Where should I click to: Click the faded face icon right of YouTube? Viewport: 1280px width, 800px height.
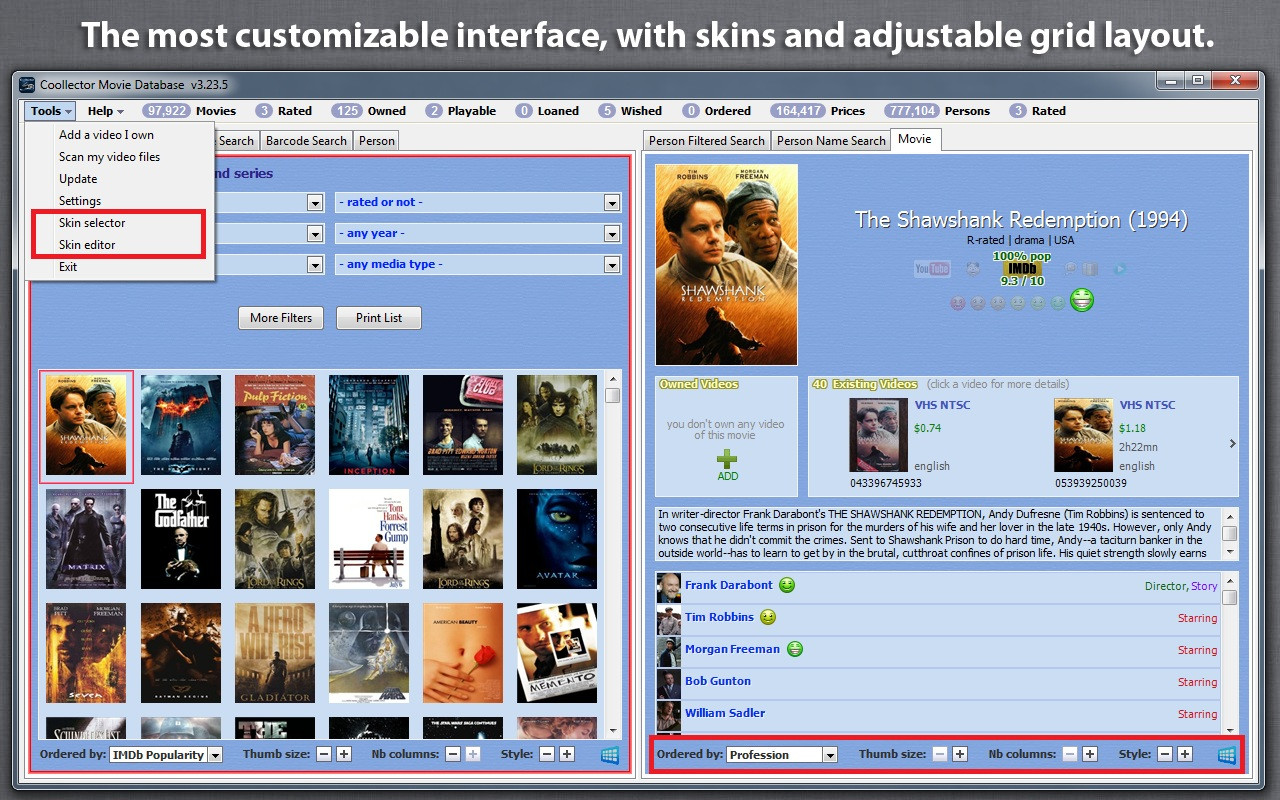coord(973,268)
